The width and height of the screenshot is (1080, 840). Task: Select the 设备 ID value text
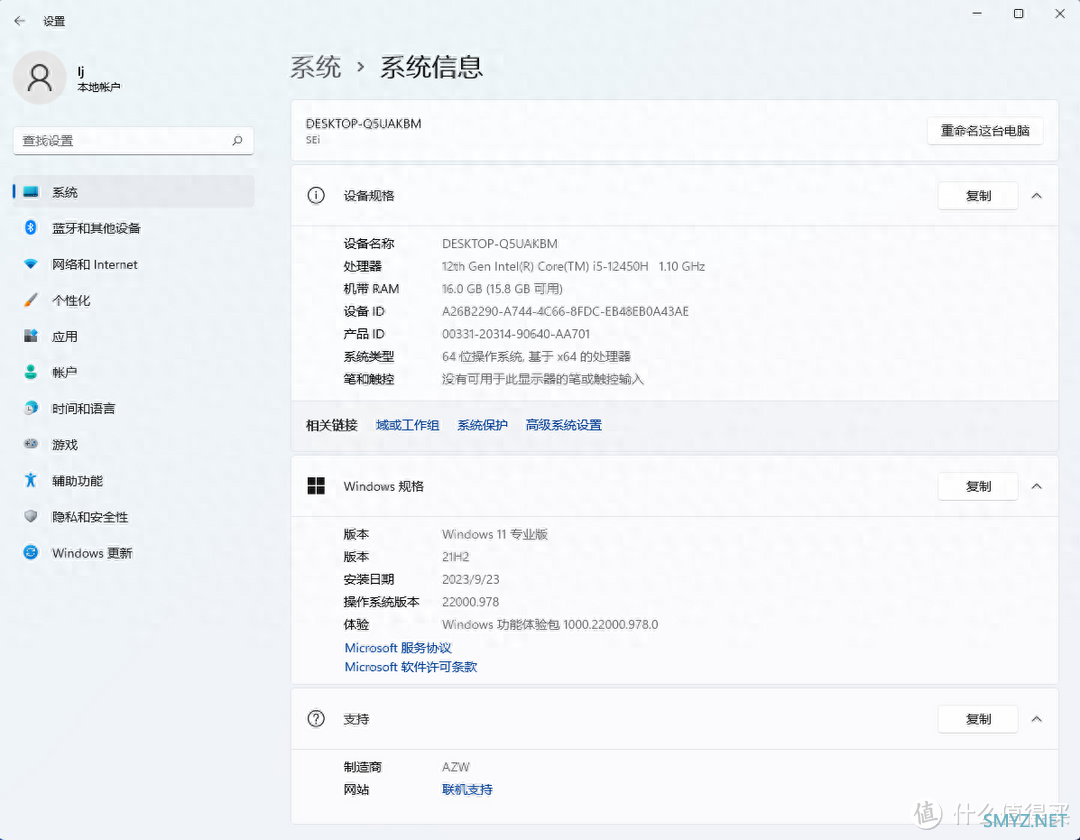tap(565, 311)
